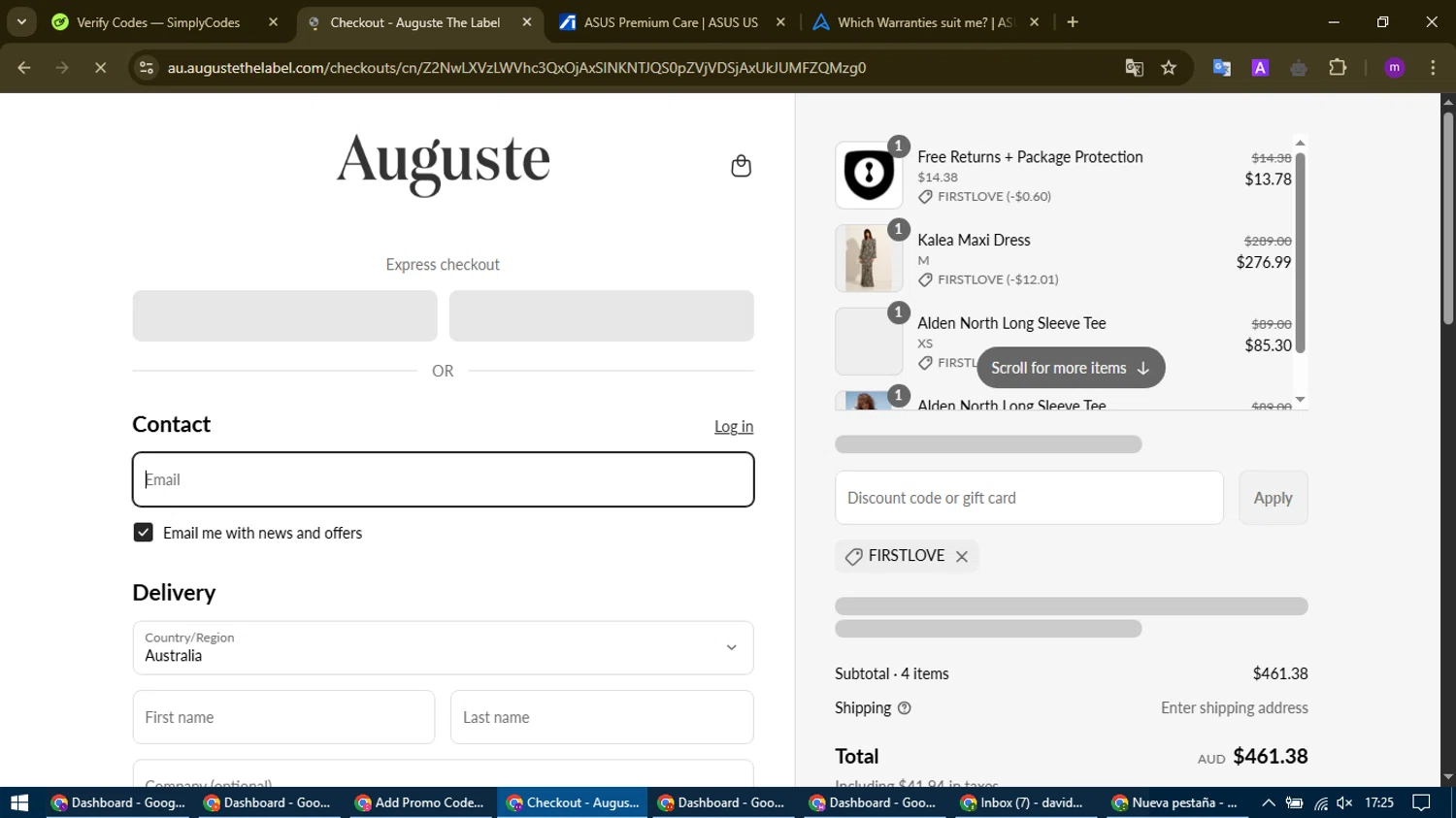Click the Apply discount button
The height and width of the screenshot is (818, 1456).
[1273, 498]
